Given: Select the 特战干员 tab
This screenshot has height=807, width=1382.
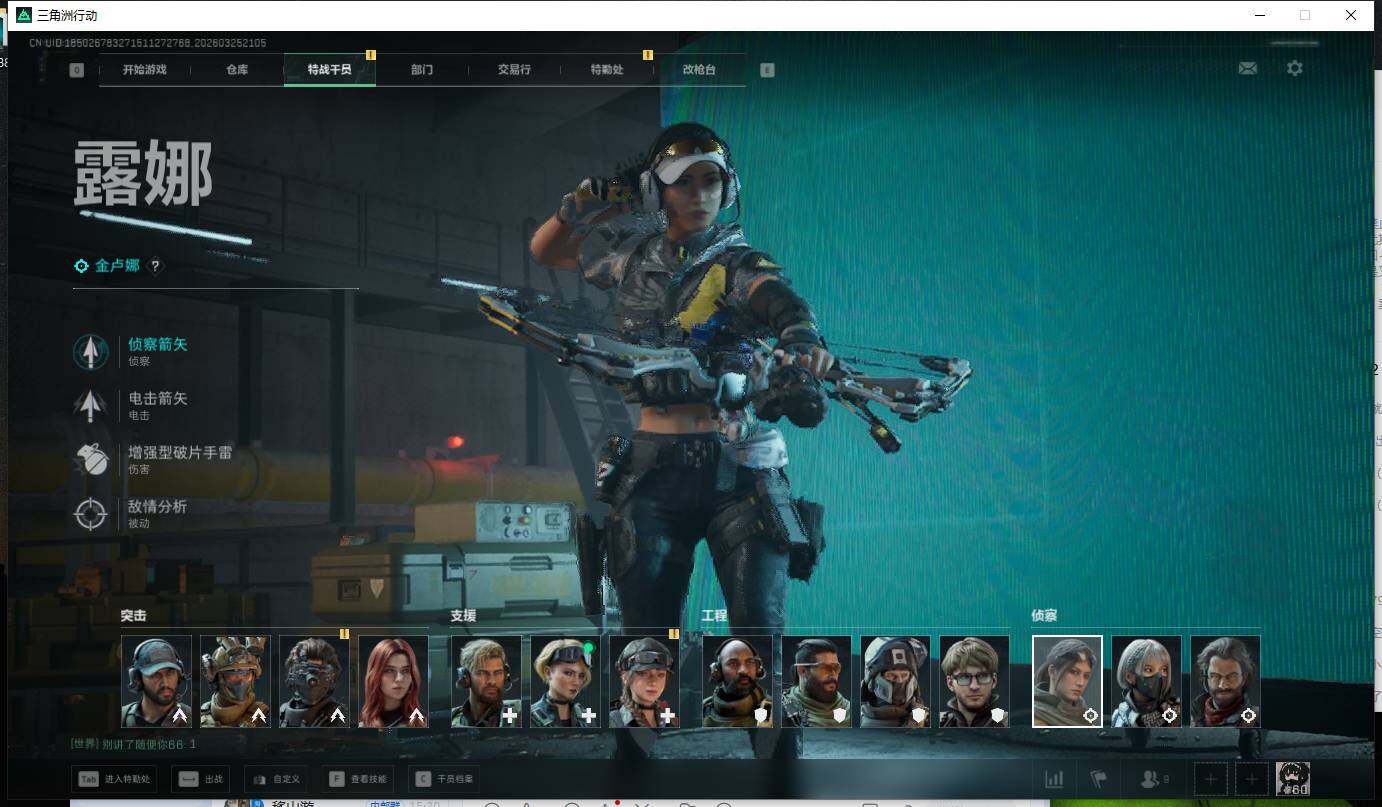Looking at the screenshot, I should 330,70.
